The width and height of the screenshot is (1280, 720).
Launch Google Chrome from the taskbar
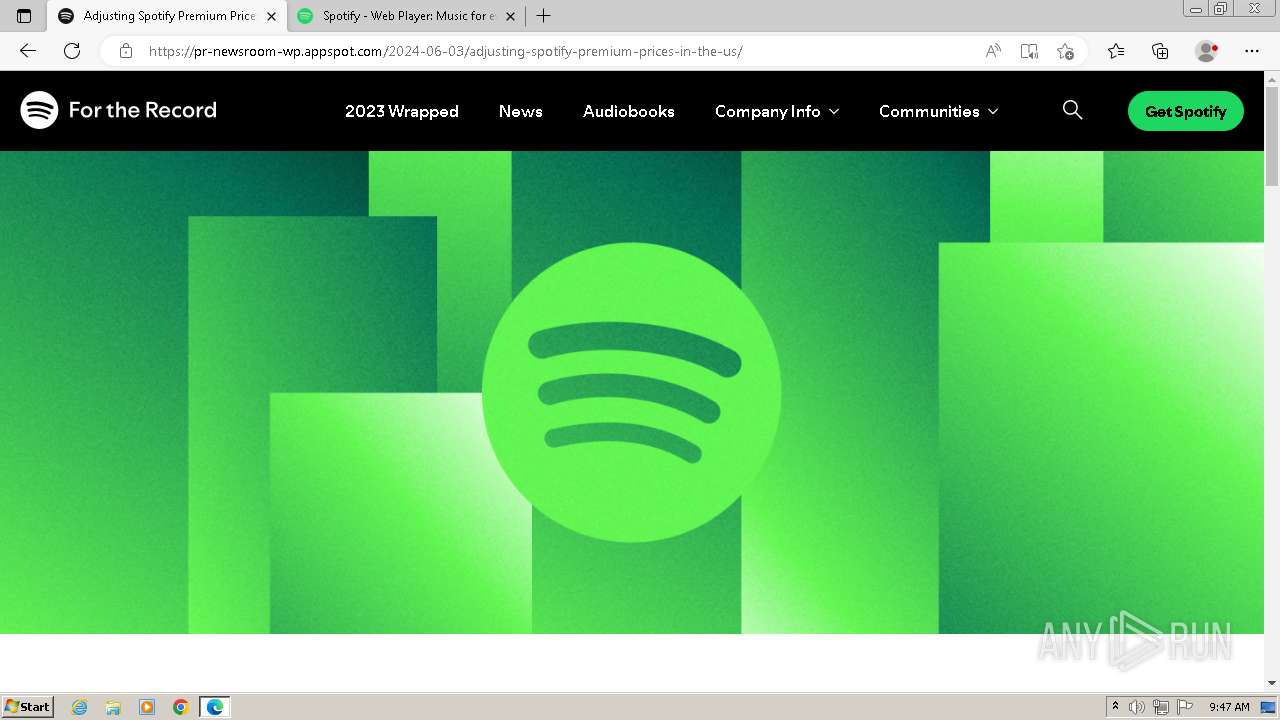coord(181,707)
